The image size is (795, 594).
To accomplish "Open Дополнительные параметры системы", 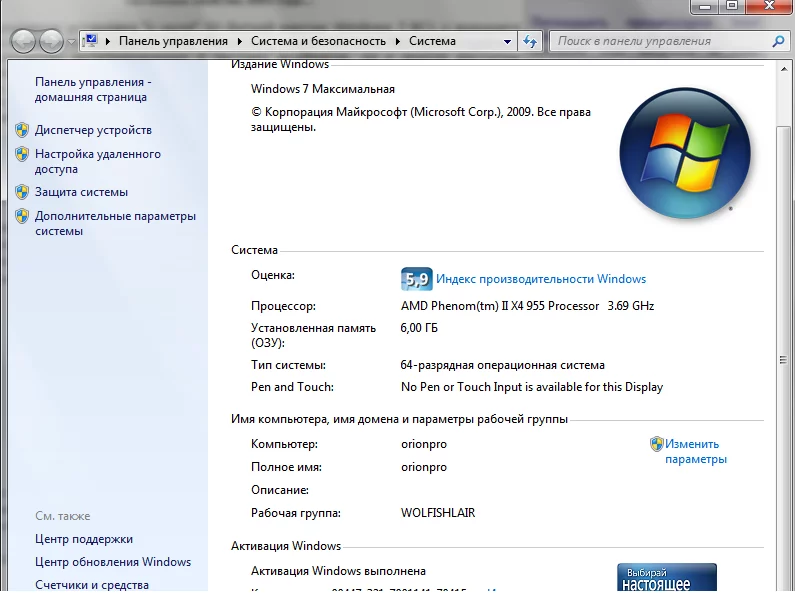I will coord(115,224).
